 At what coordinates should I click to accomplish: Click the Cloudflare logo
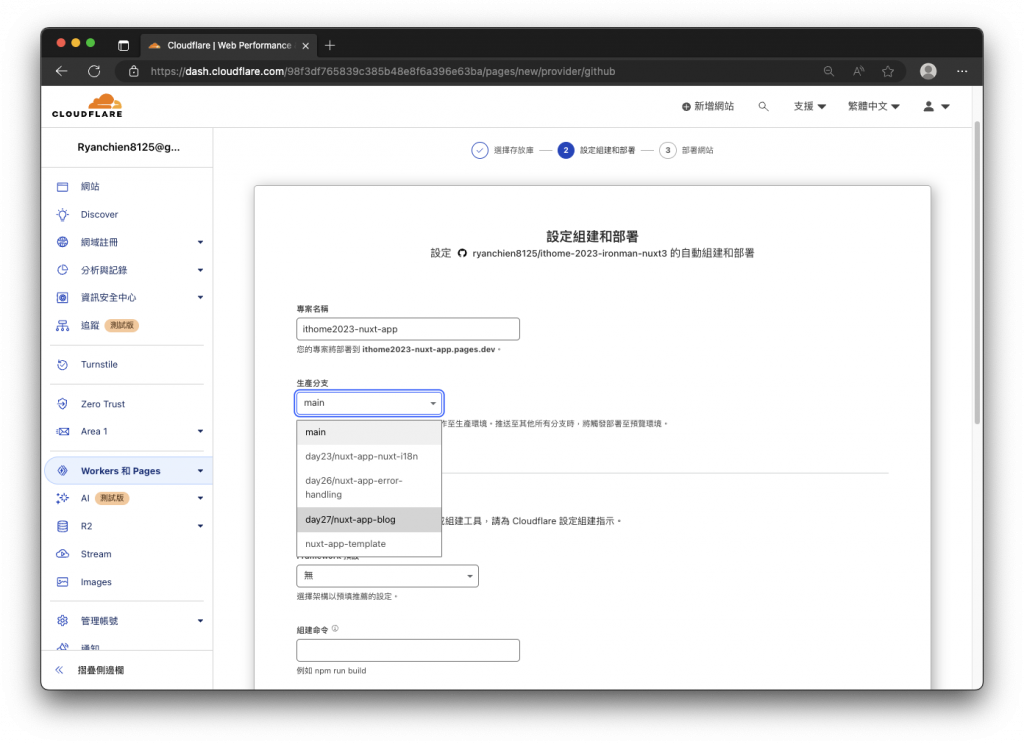pyautogui.click(x=87, y=106)
